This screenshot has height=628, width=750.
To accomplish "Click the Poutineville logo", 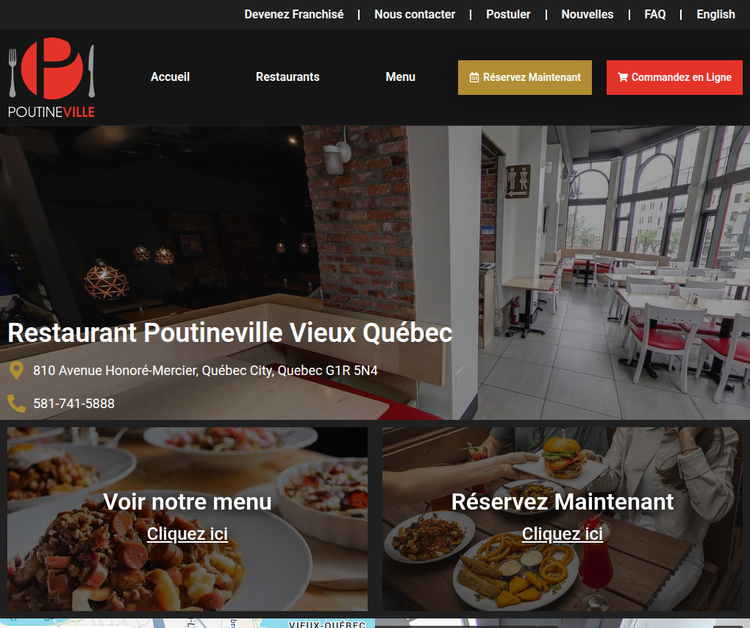I will point(52,77).
